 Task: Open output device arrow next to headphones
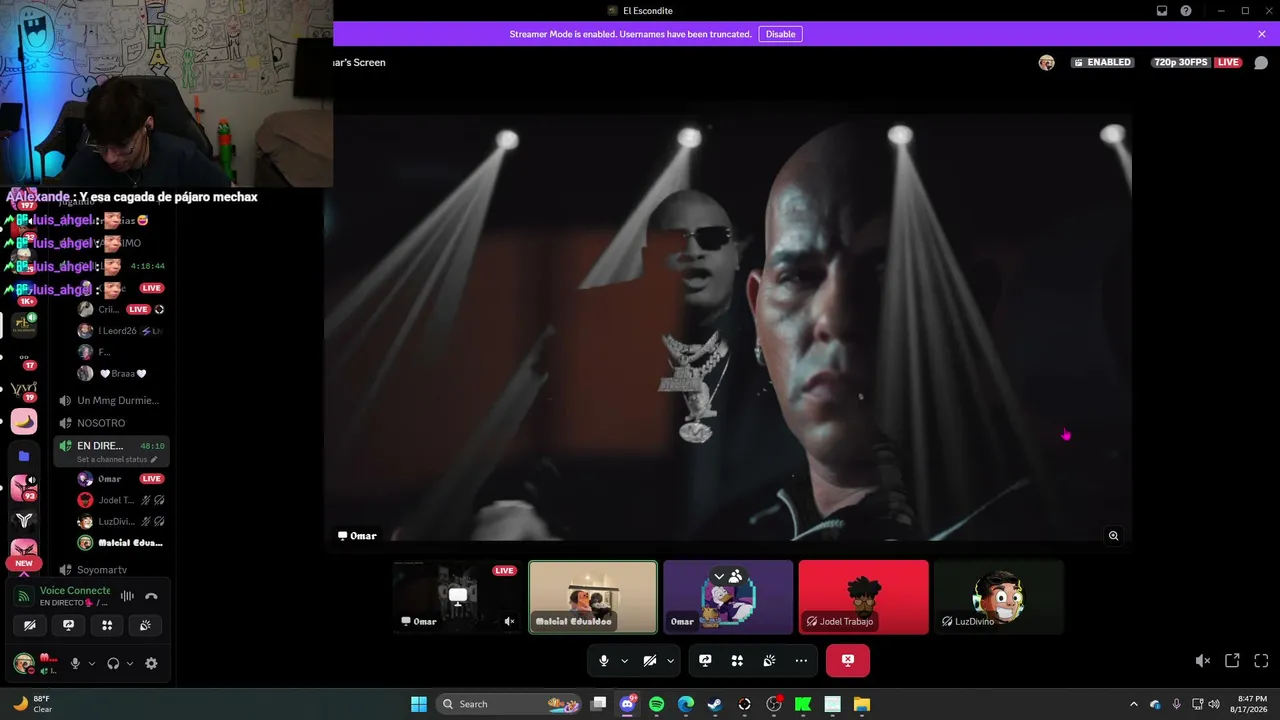130,663
